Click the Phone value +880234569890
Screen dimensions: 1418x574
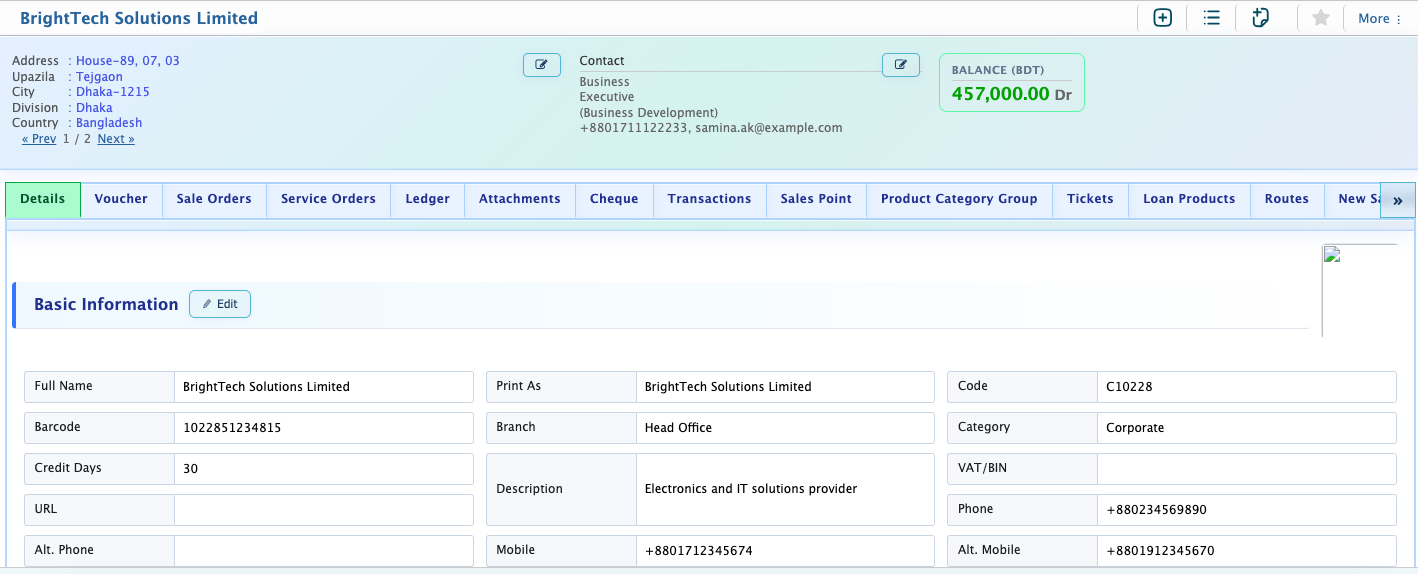1246,510
